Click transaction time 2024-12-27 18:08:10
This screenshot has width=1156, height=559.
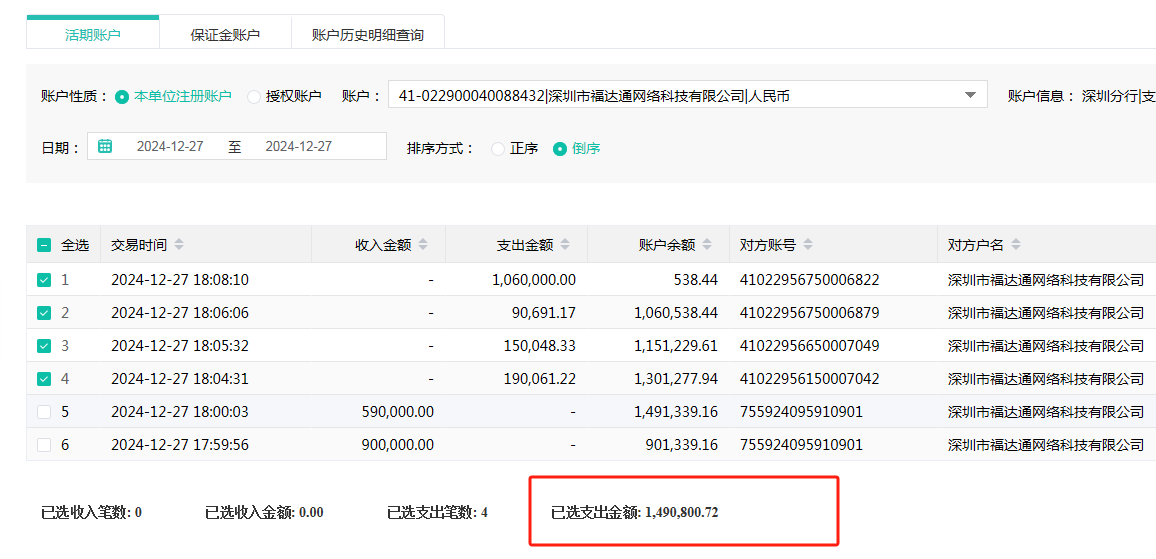(180, 280)
